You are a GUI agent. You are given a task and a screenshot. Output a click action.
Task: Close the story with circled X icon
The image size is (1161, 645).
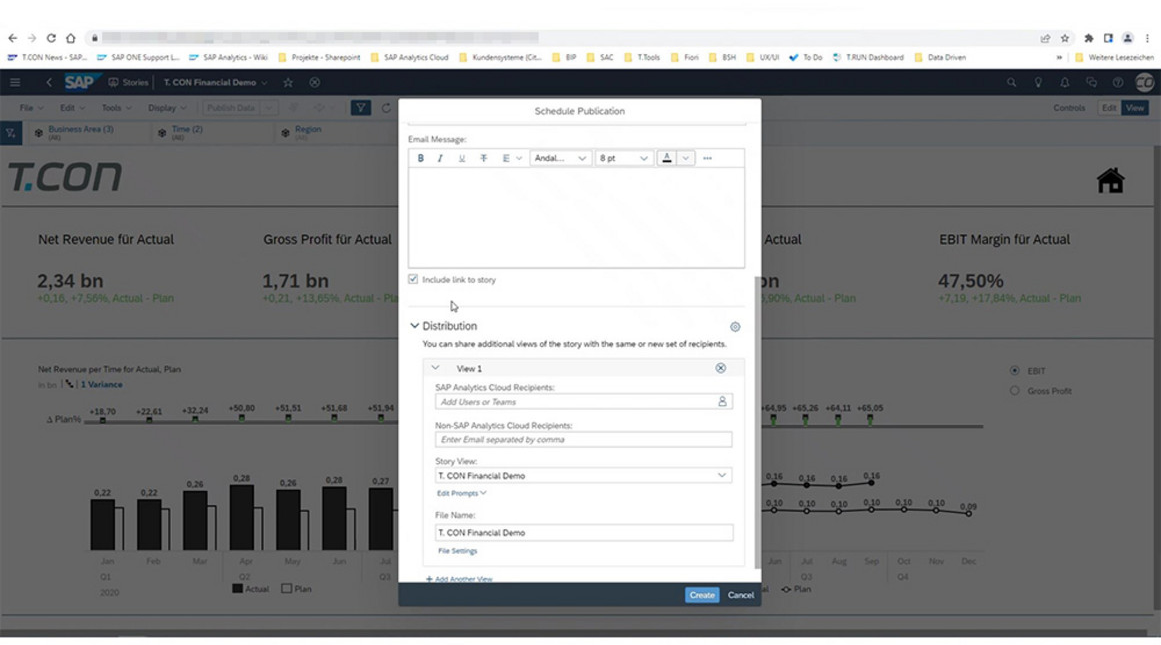click(315, 82)
